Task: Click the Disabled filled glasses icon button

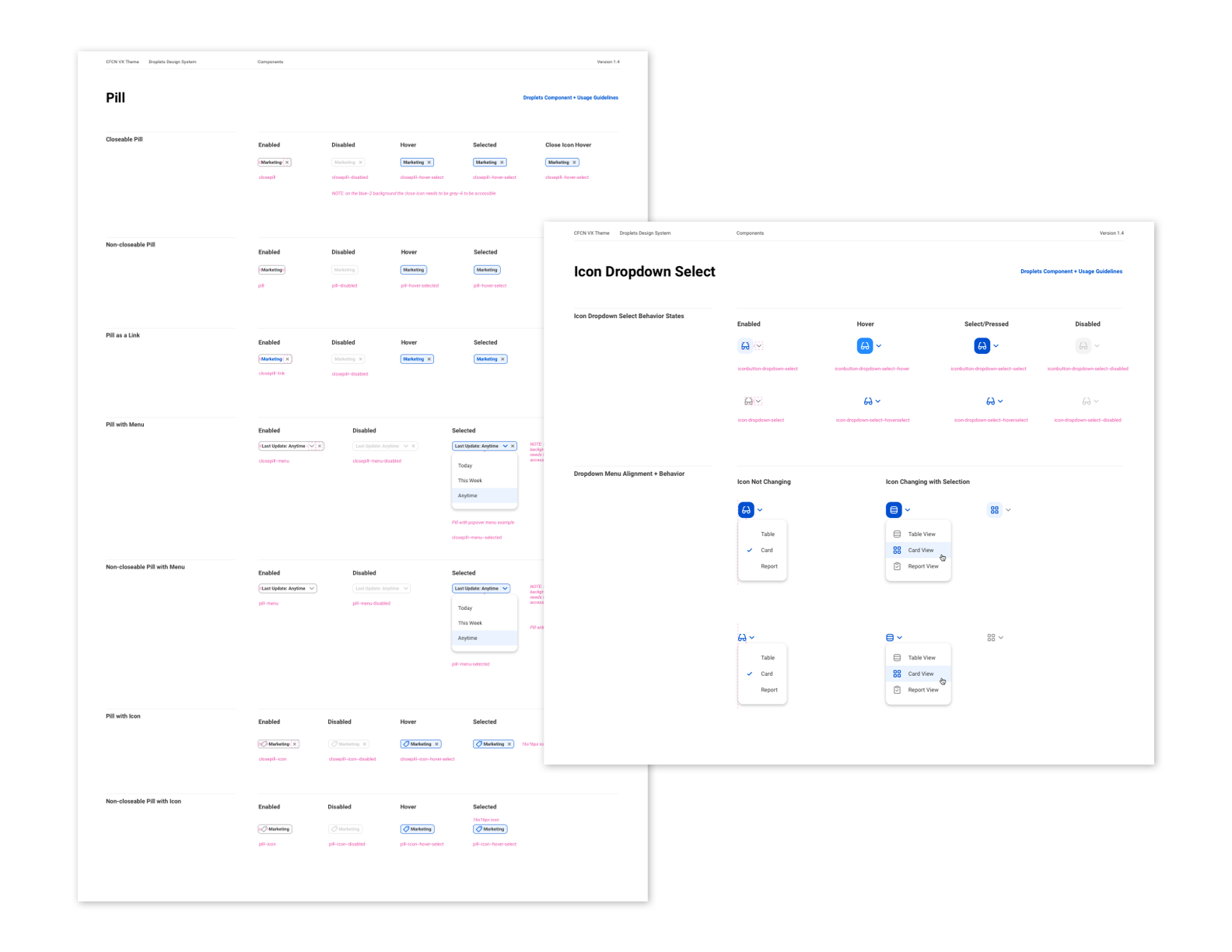Action: point(1083,346)
